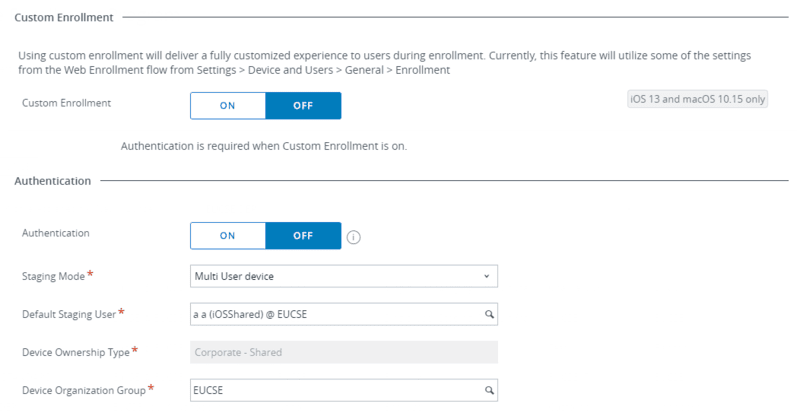
Task: Click the Staging Mode dropdown arrow
Action: pos(486,276)
